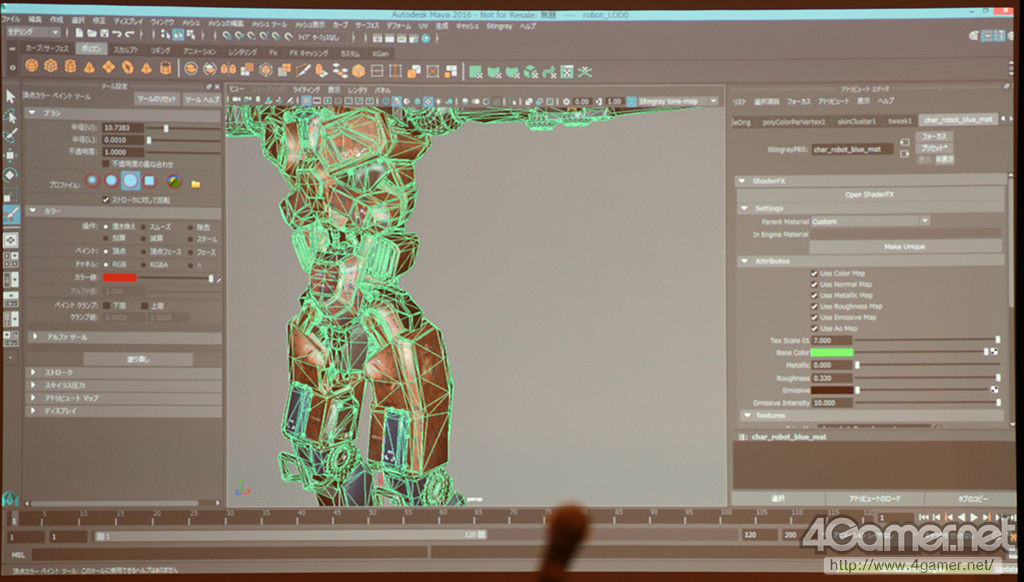Viewport: 1024px width, 582px height.
Task: Open the Stingray tone-map dropdown
Action: pos(713,101)
